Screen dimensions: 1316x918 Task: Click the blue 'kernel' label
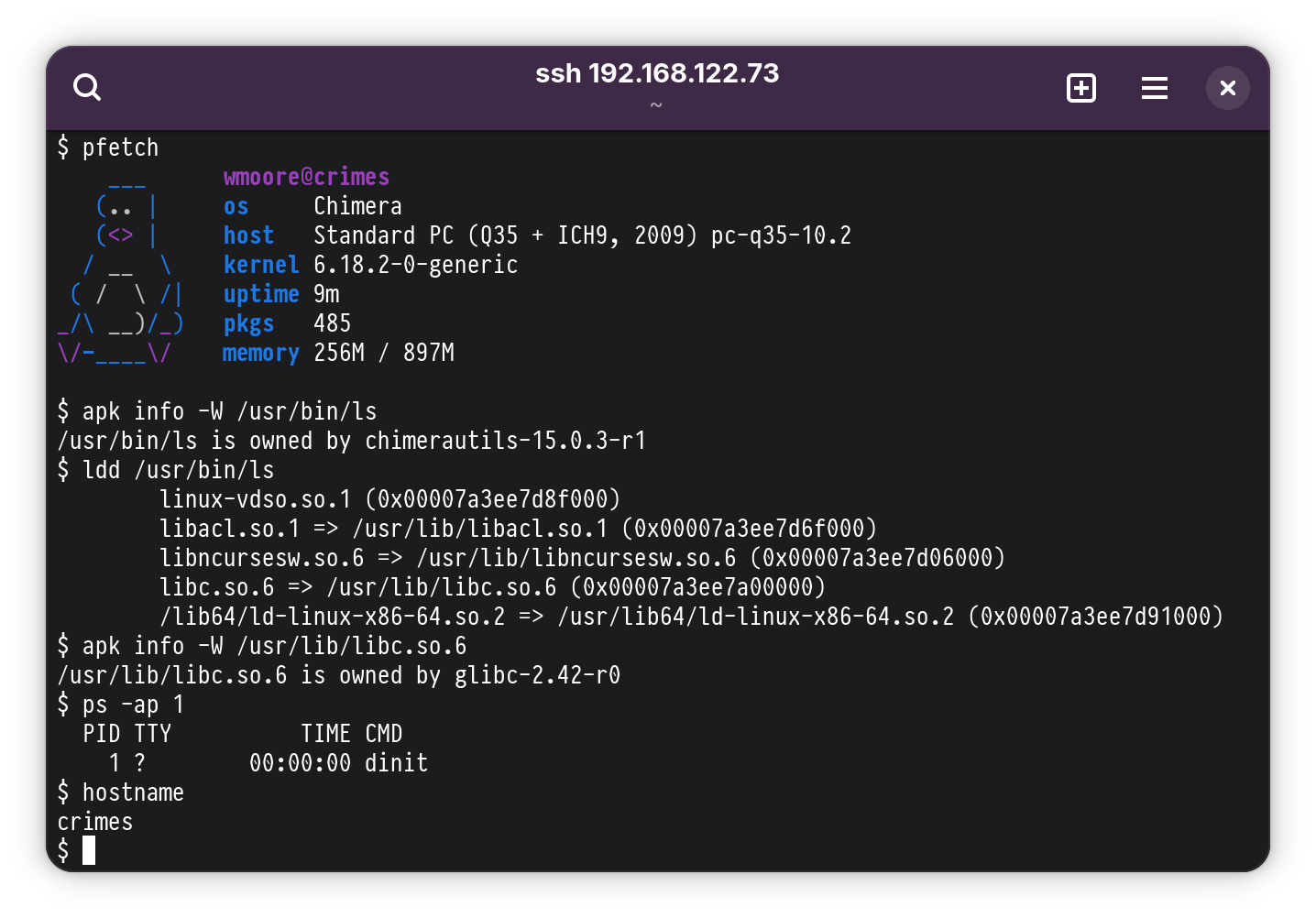coord(261,265)
